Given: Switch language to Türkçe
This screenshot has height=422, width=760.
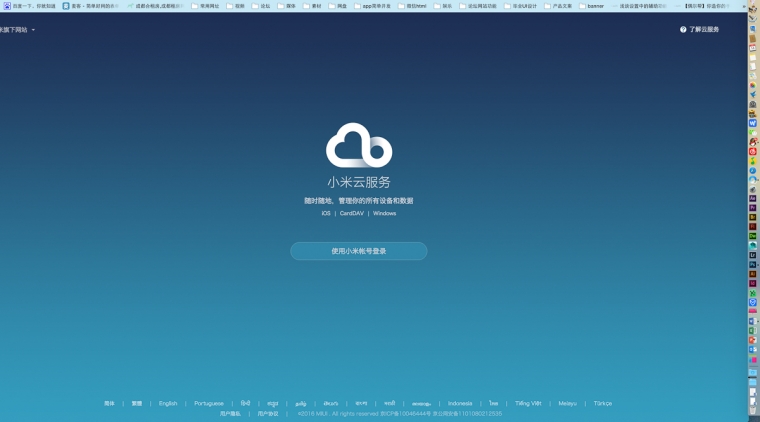Looking at the screenshot, I should pos(602,403).
